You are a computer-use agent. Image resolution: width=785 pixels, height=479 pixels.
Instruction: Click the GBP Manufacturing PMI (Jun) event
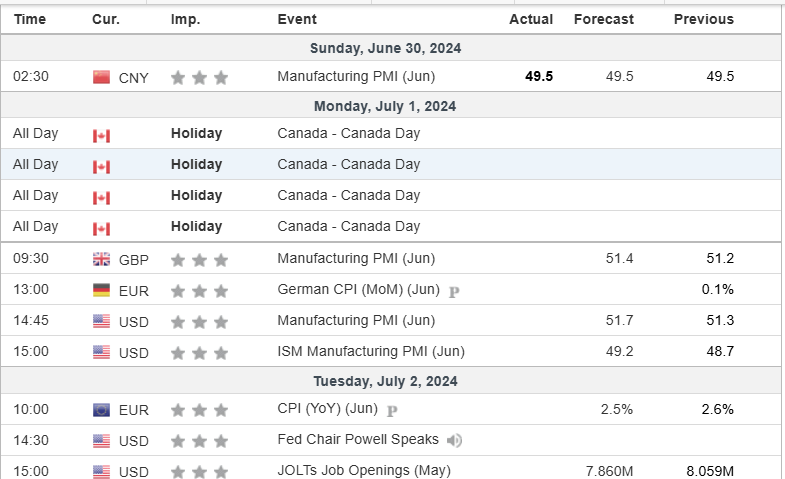[355, 258]
